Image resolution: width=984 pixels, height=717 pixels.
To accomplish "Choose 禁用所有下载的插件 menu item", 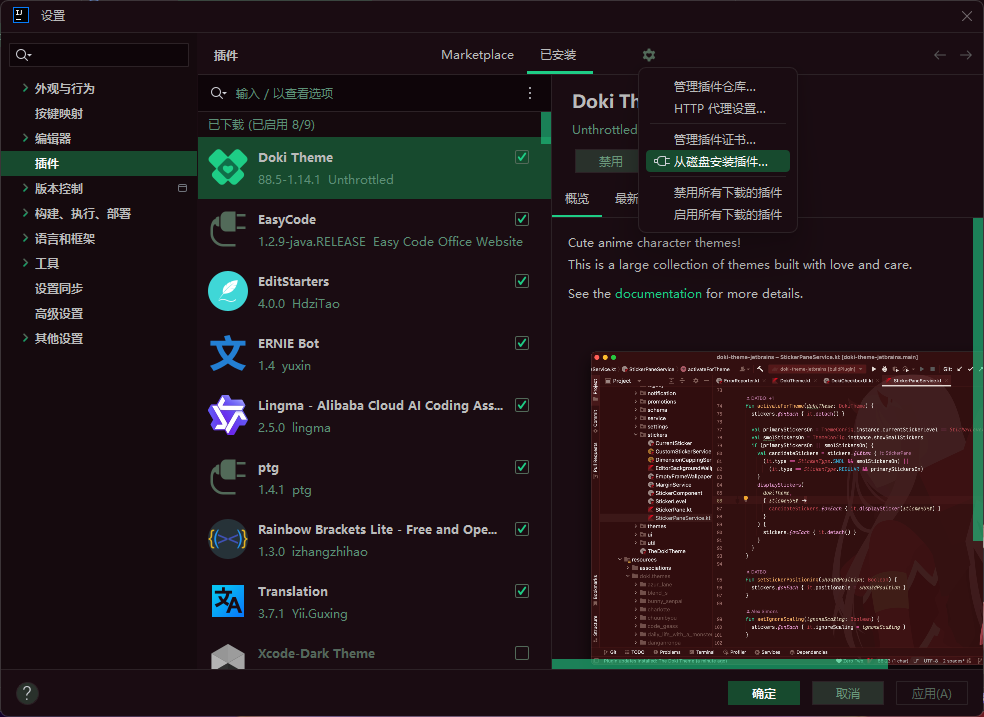I will 718,193.
